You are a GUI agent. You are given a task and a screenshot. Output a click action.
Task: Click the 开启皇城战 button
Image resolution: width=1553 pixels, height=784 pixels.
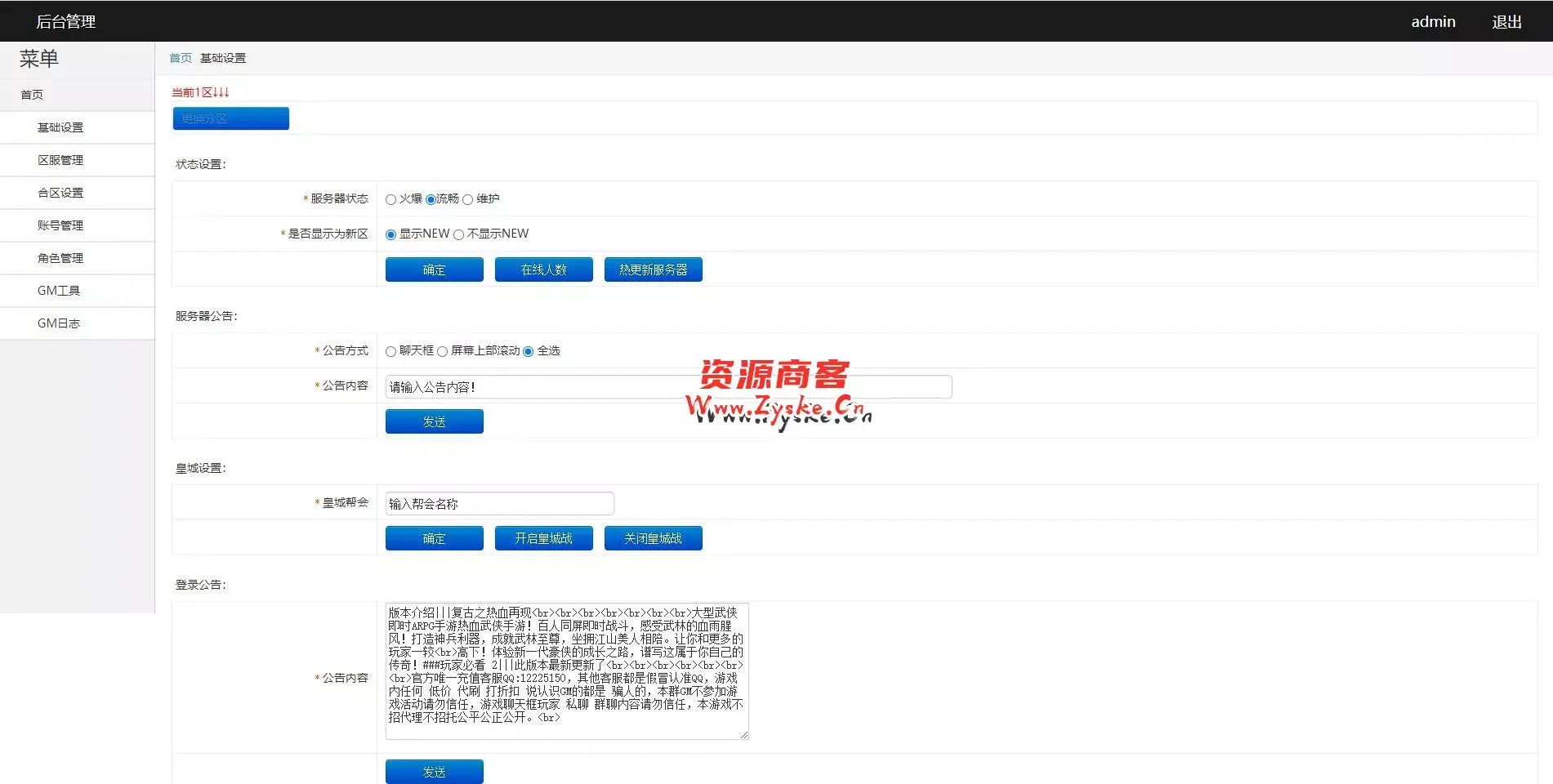pyautogui.click(x=544, y=538)
